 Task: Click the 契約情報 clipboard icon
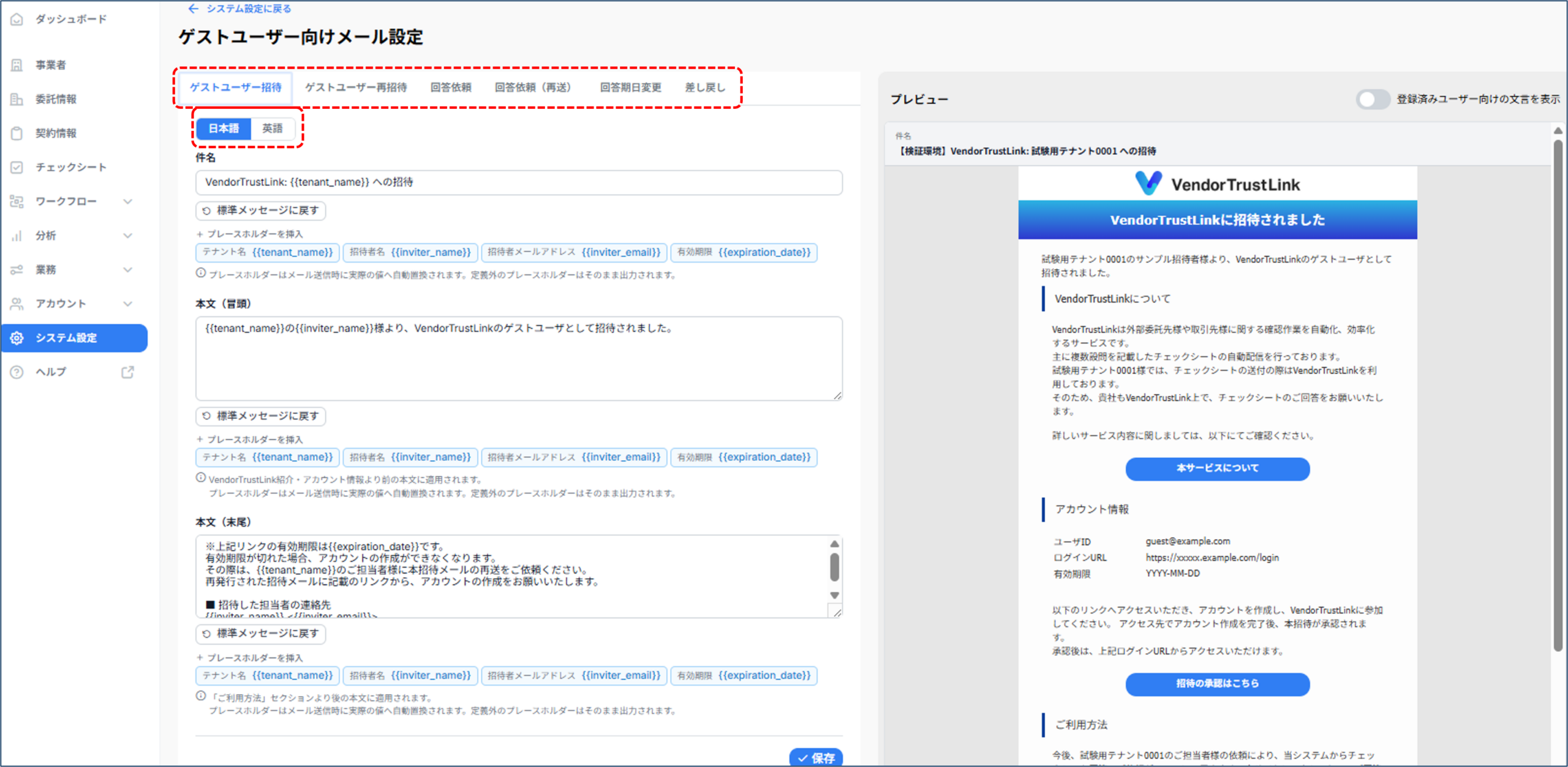(x=17, y=133)
